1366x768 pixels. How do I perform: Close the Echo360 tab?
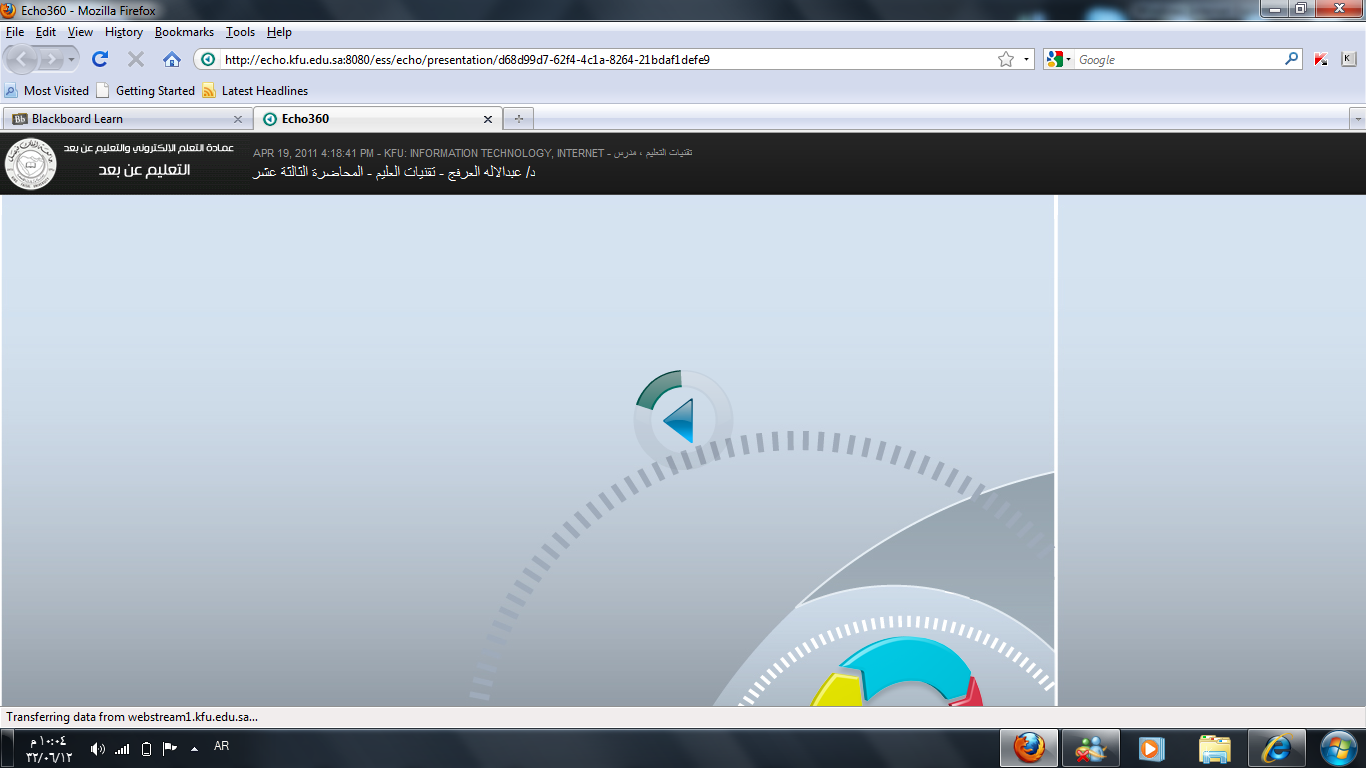point(488,119)
